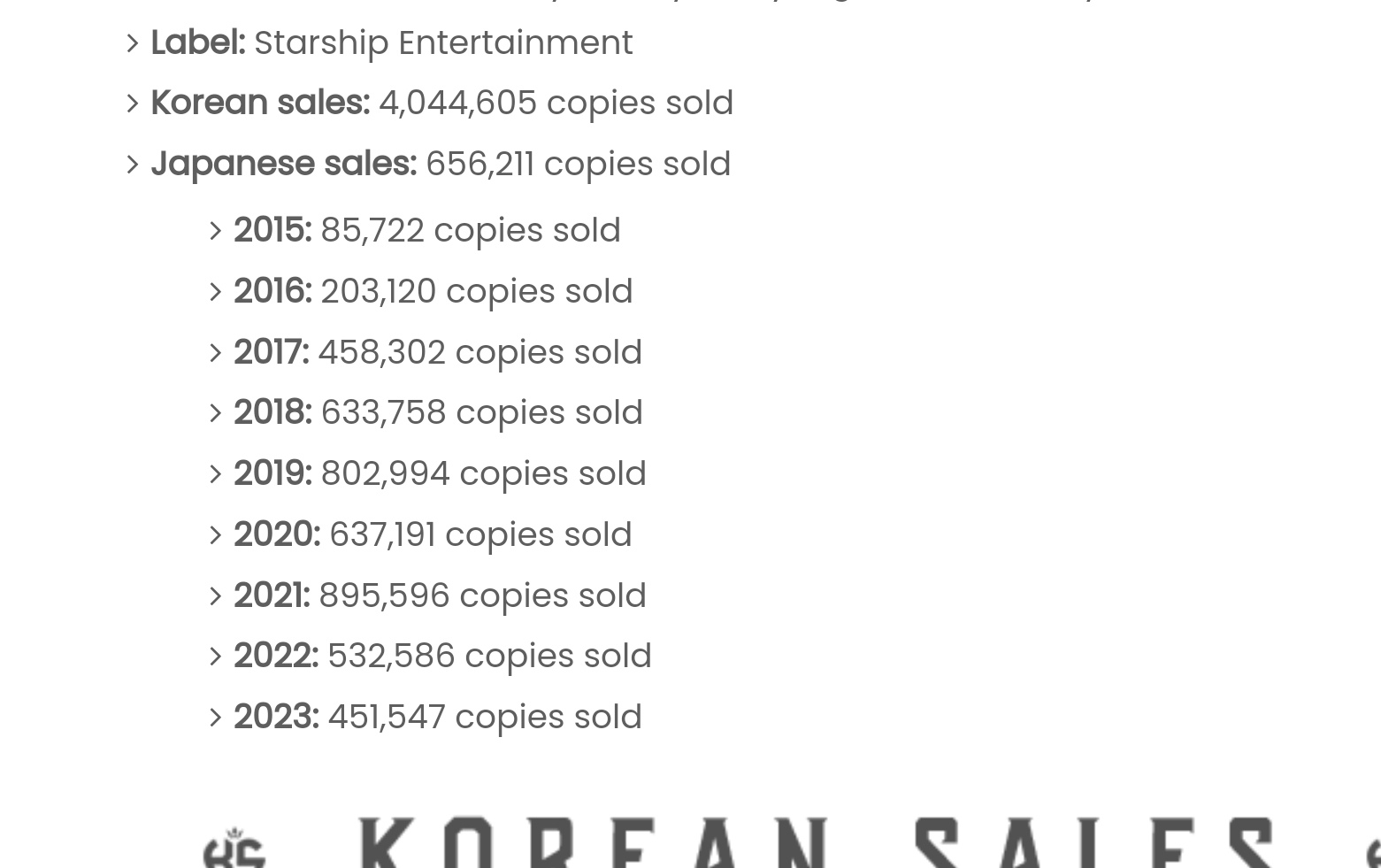This screenshot has width=1381, height=868.
Task: Click the arrow bullet before 2019
Action: coord(215,474)
